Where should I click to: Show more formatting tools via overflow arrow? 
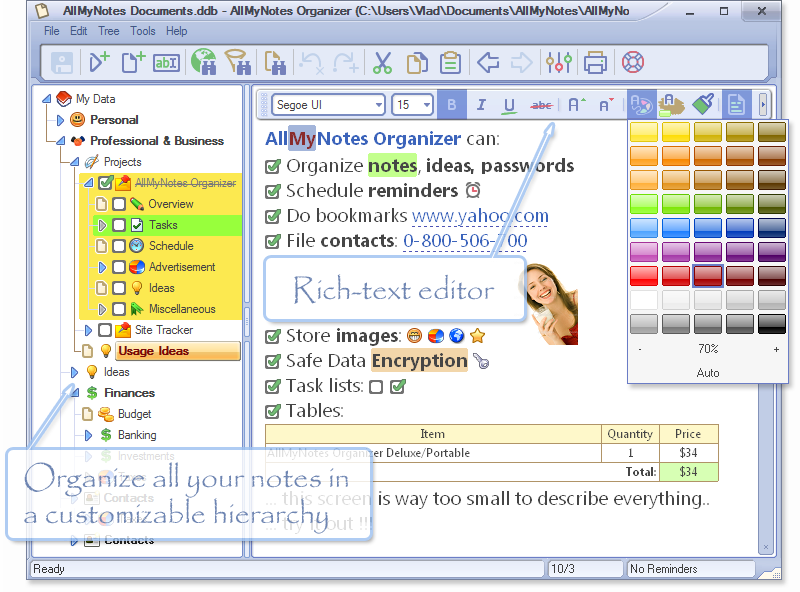pos(763,105)
